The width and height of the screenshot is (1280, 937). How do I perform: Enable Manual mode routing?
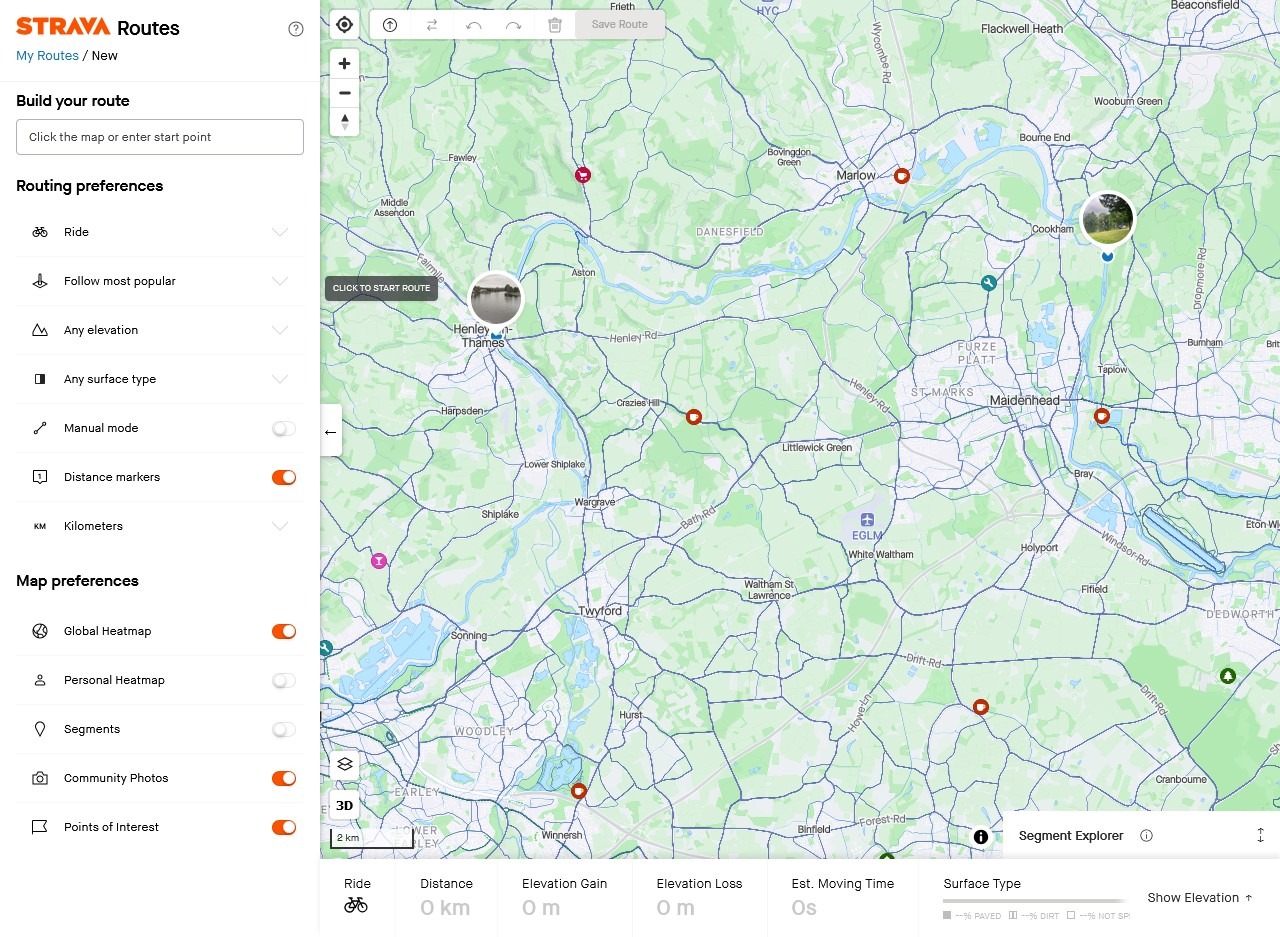(283, 427)
